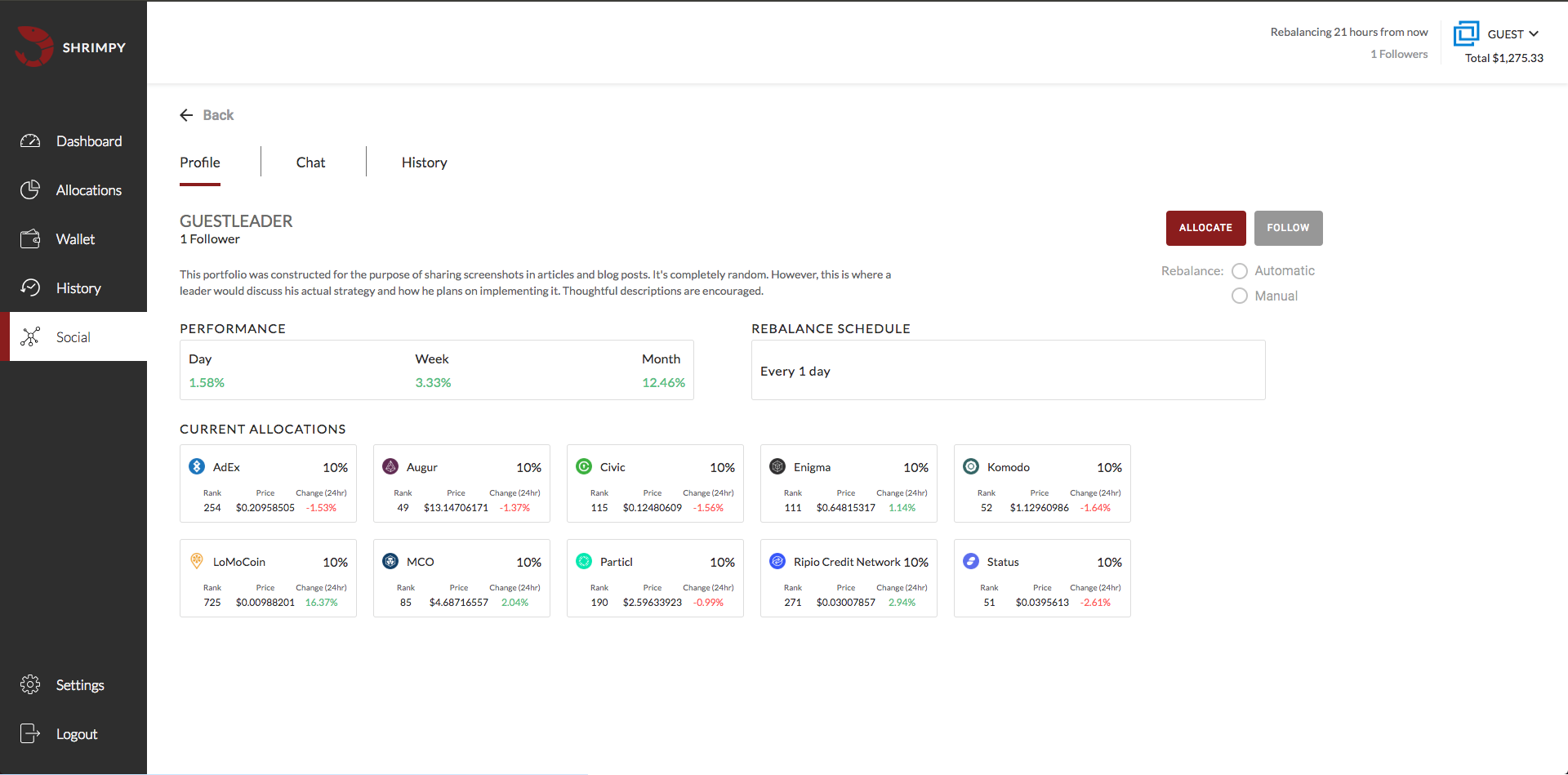
Task: Open History from the sidebar
Action: [x=30, y=287]
